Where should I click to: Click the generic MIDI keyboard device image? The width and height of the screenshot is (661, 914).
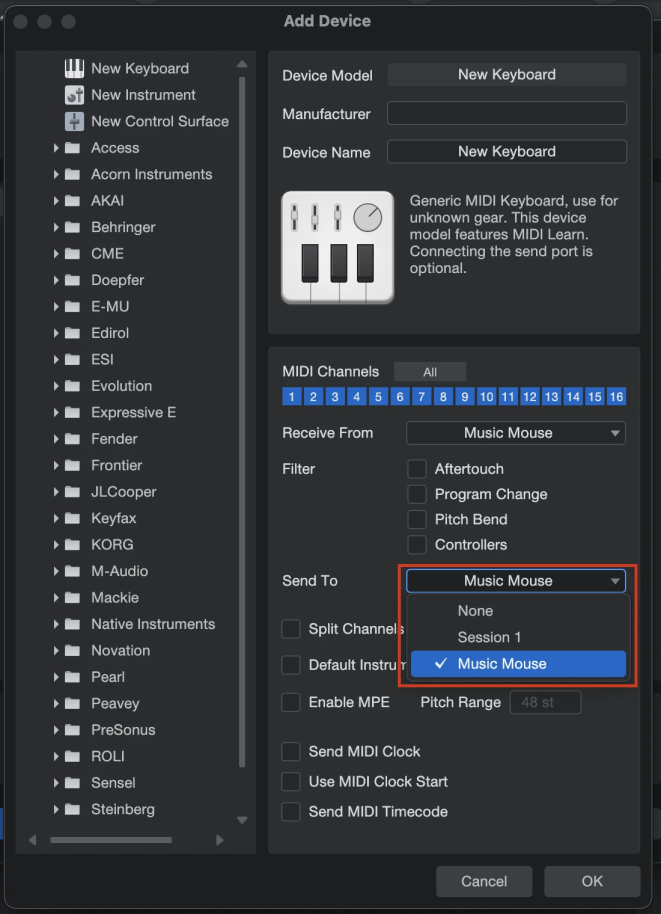pyautogui.click(x=338, y=247)
